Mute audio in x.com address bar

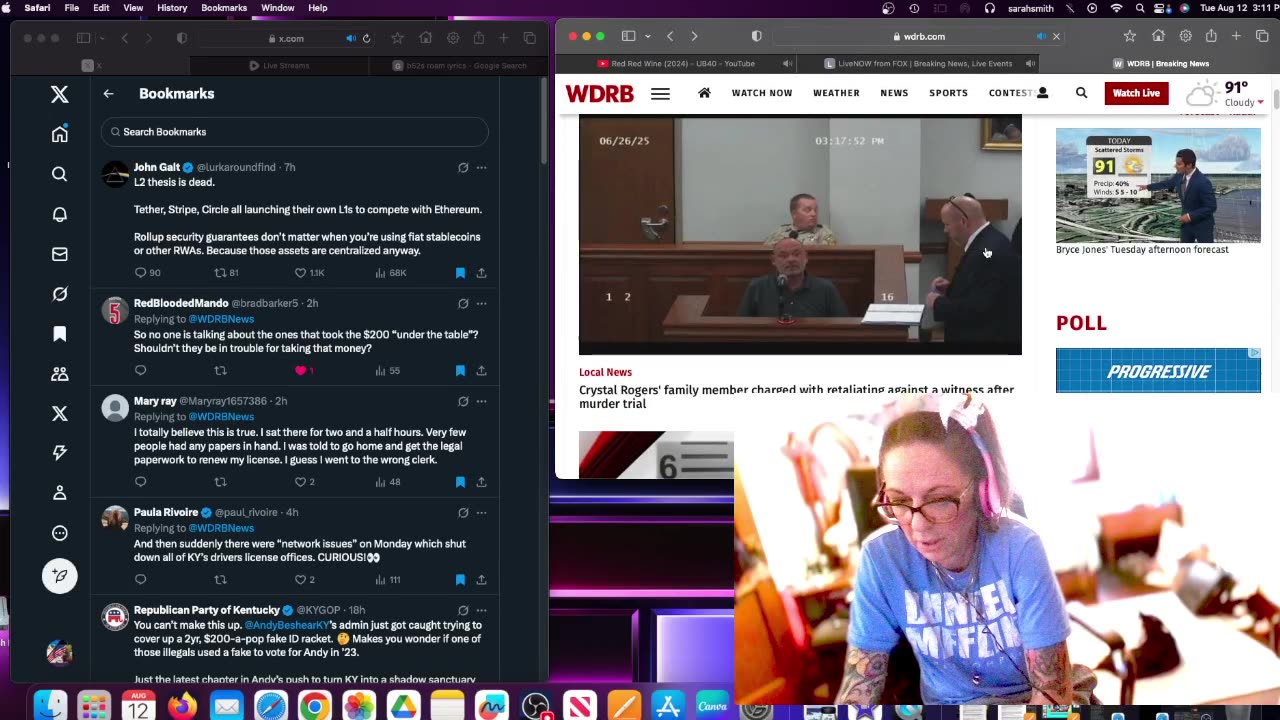[350, 38]
